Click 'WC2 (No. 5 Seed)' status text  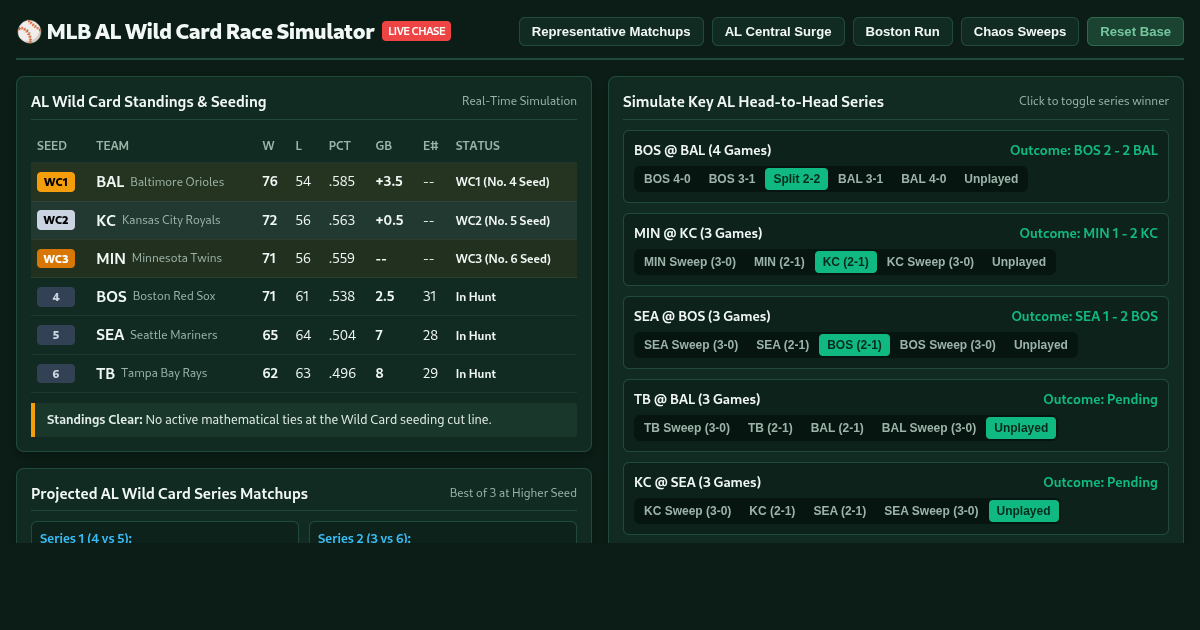[503, 220]
